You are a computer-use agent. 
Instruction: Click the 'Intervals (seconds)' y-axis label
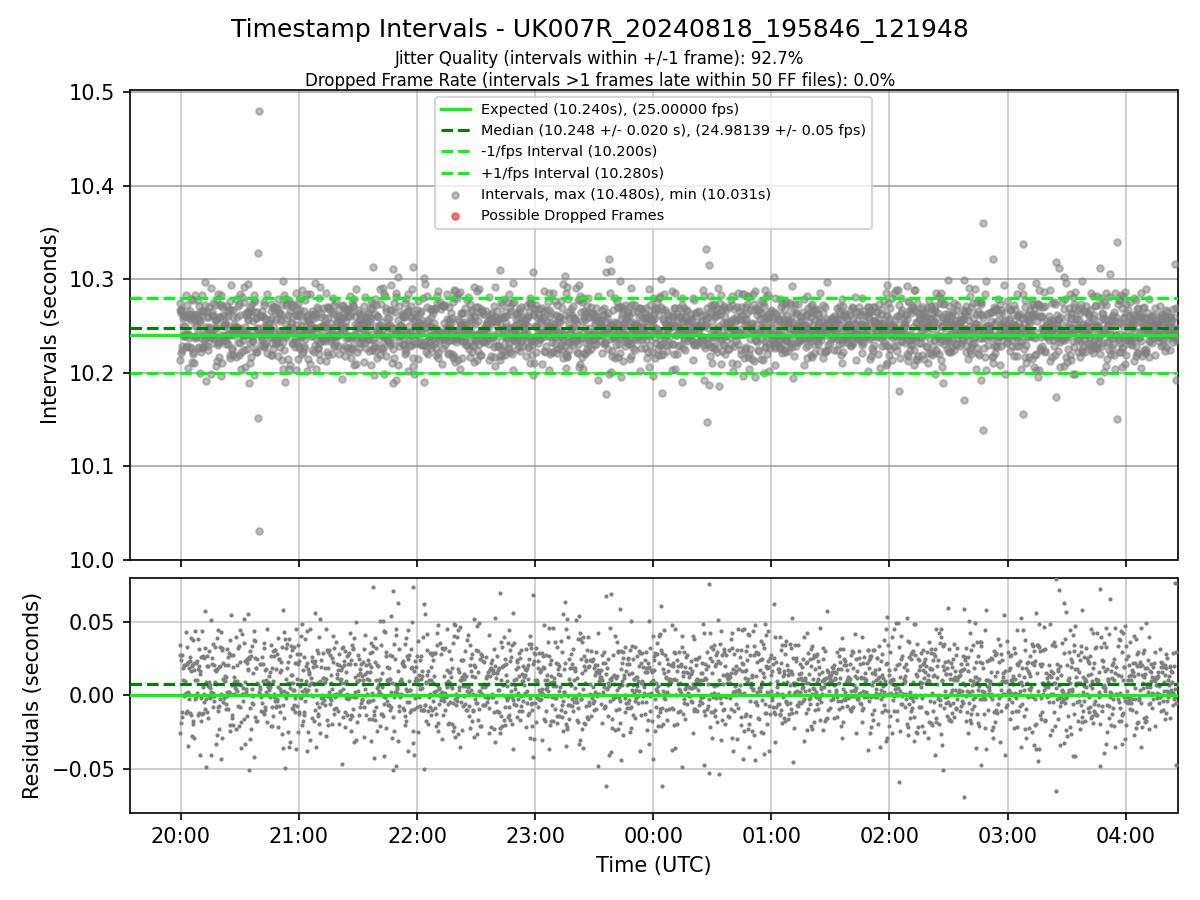click(x=50, y=325)
